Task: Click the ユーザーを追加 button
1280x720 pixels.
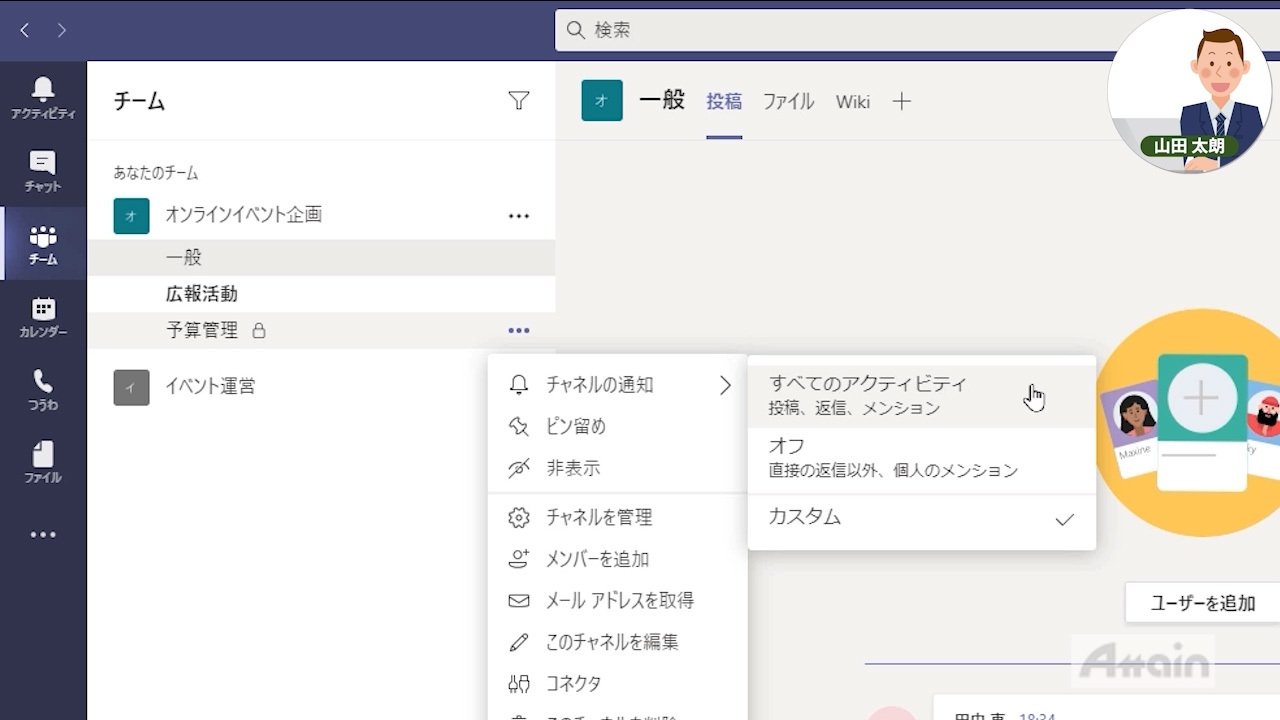Action: coord(1201,603)
